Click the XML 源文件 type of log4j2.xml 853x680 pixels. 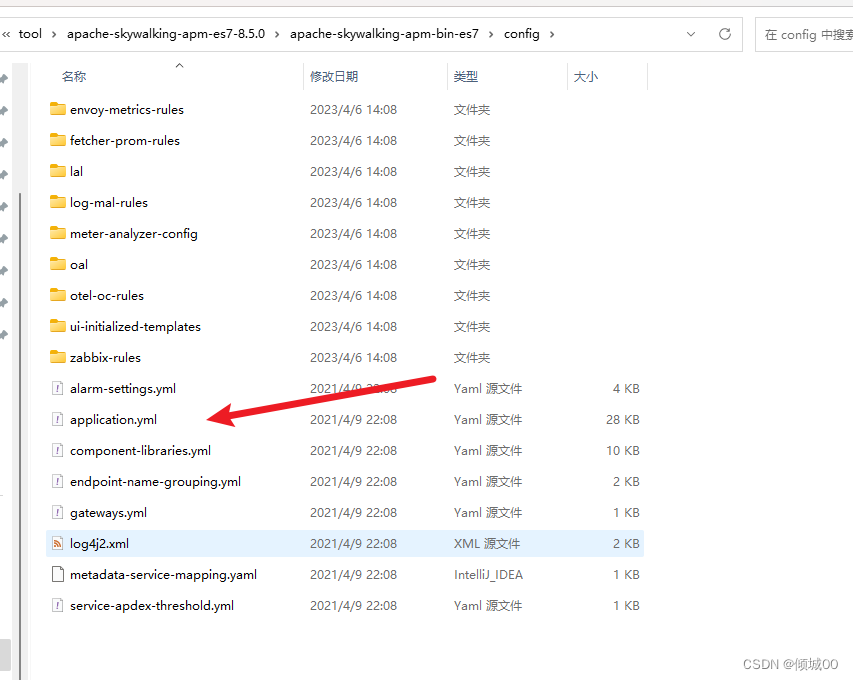[487, 543]
